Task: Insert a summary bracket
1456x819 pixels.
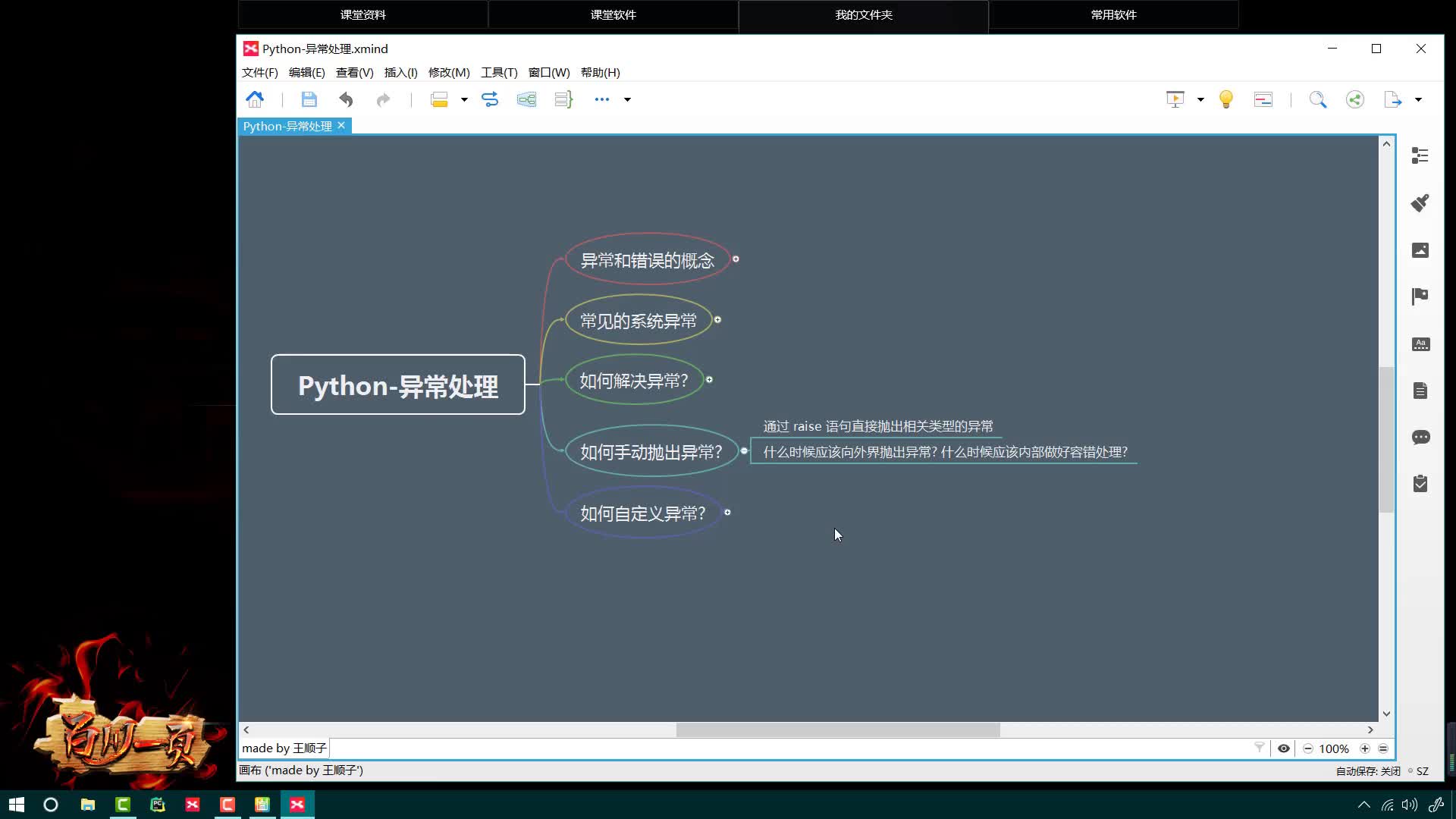Action: click(x=563, y=99)
